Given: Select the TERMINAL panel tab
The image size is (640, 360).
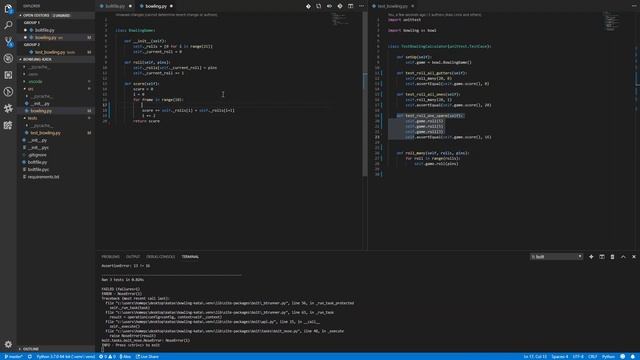Looking at the screenshot, I should coord(190,257).
